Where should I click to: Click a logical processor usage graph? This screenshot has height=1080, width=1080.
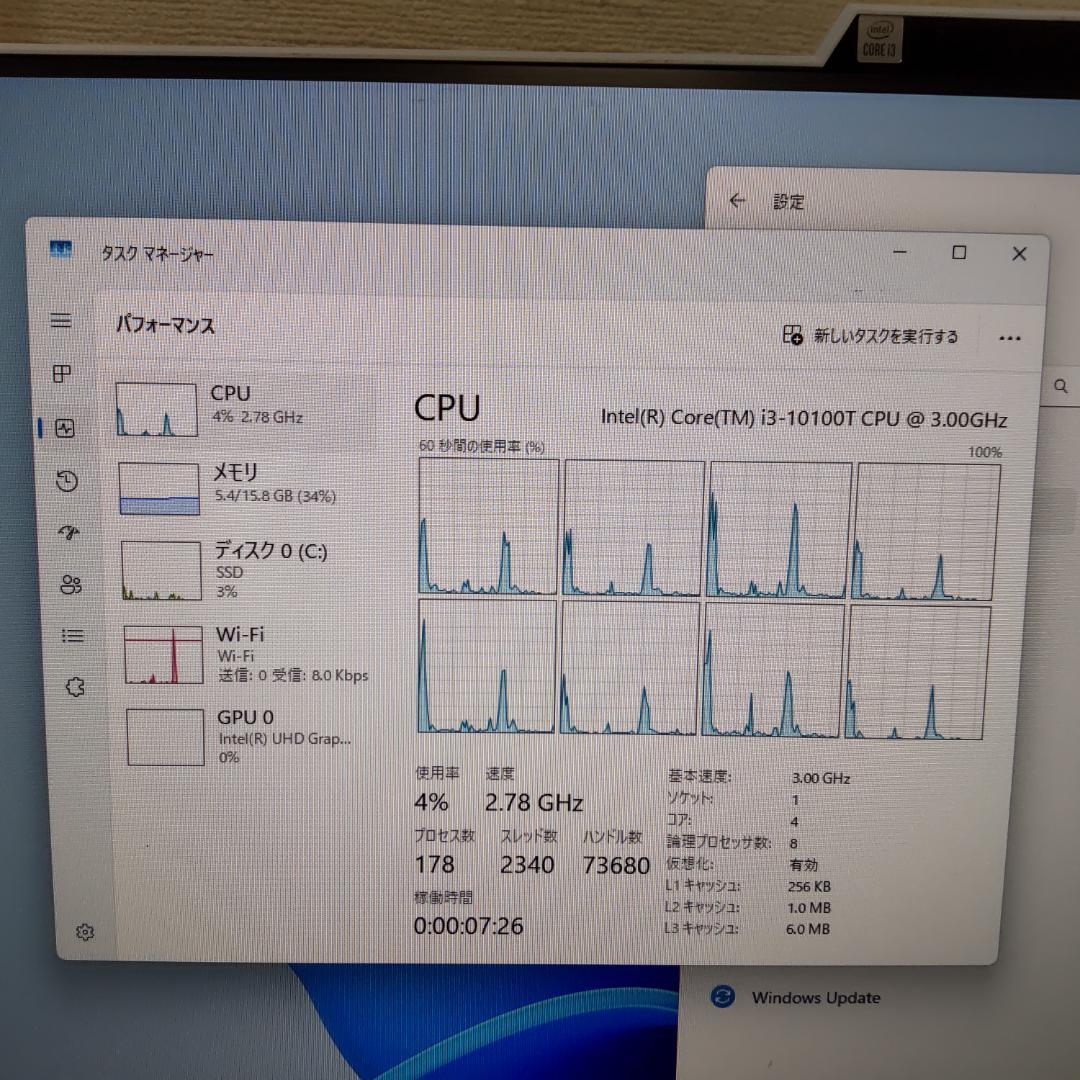click(487, 527)
